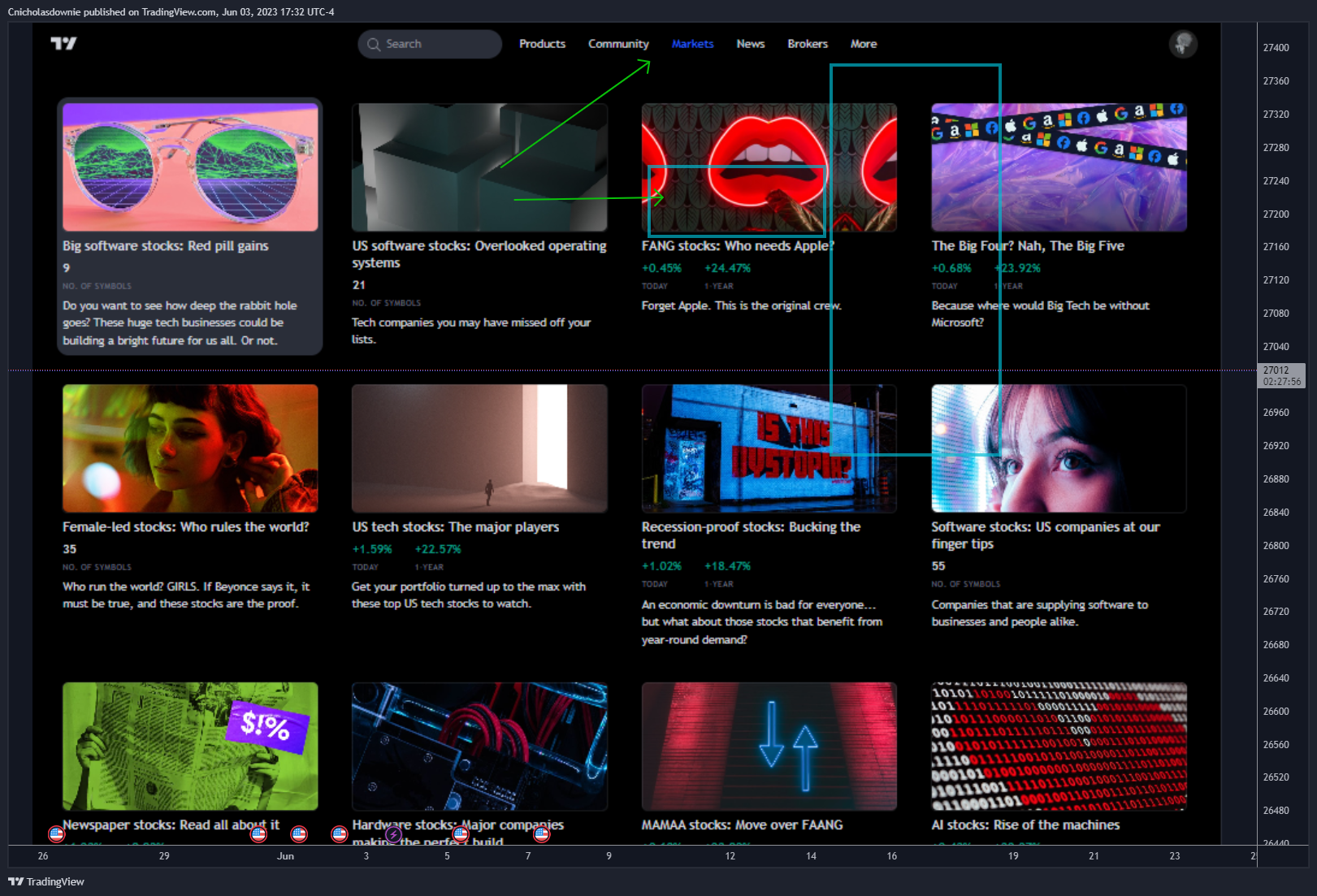Open the Dystopia graffiti Recession-proof thumbnail
The height and width of the screenshot is (896, 1317).
[769, 448]
